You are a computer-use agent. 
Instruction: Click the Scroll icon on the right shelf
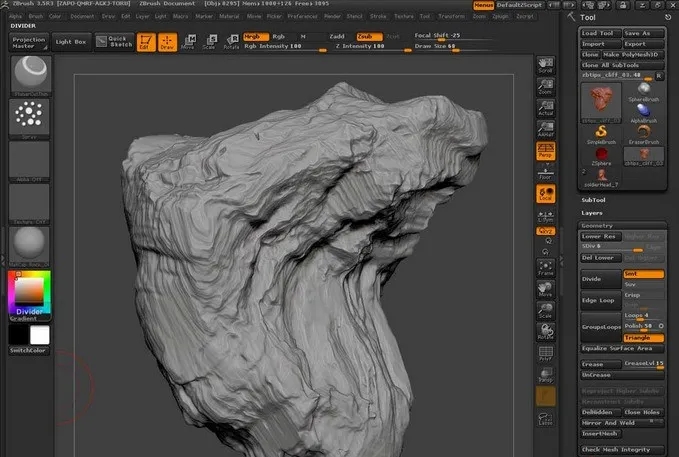[x=546, y=65]
